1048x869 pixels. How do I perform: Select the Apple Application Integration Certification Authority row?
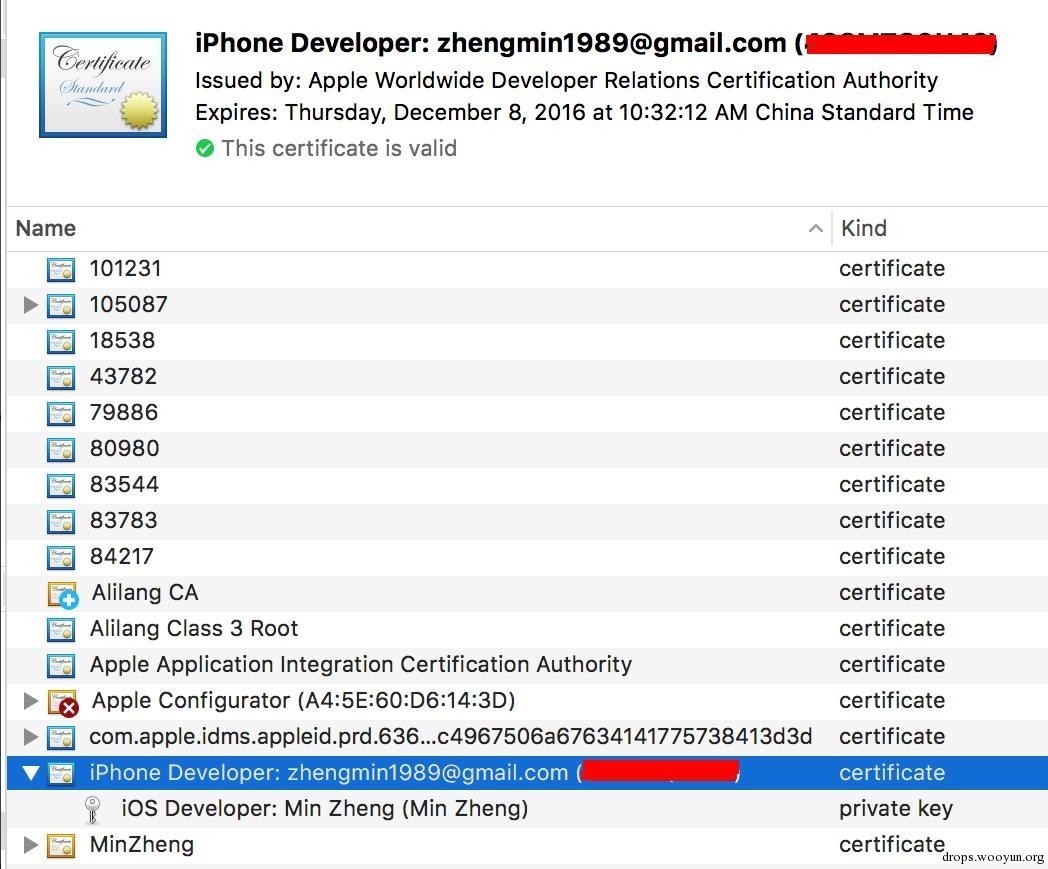360,665
